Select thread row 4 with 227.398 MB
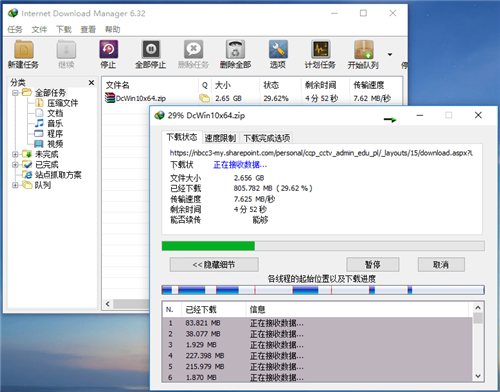The width and height of the screenshot is (500, 392). click(317, 356)
